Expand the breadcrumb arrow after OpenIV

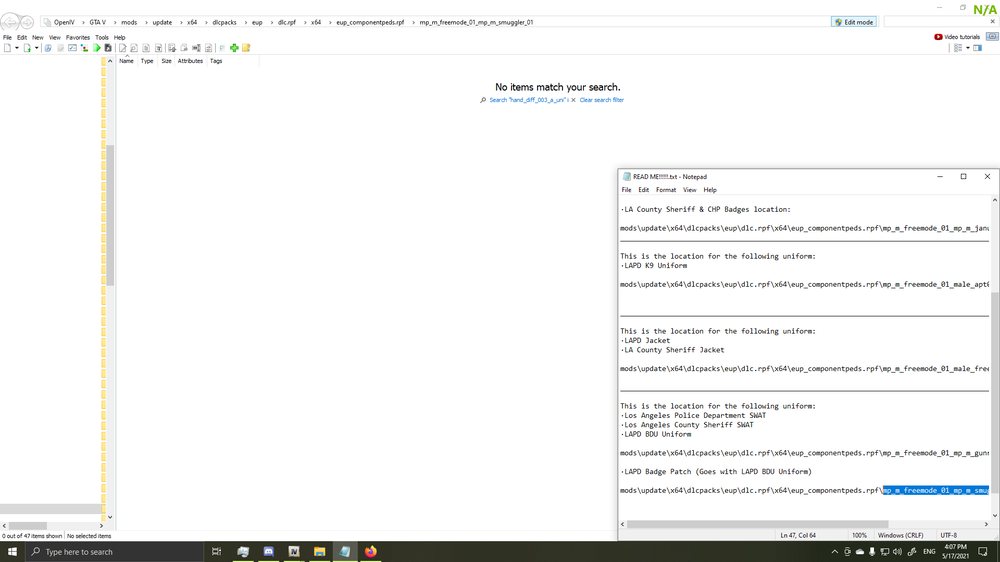[82, 22]
